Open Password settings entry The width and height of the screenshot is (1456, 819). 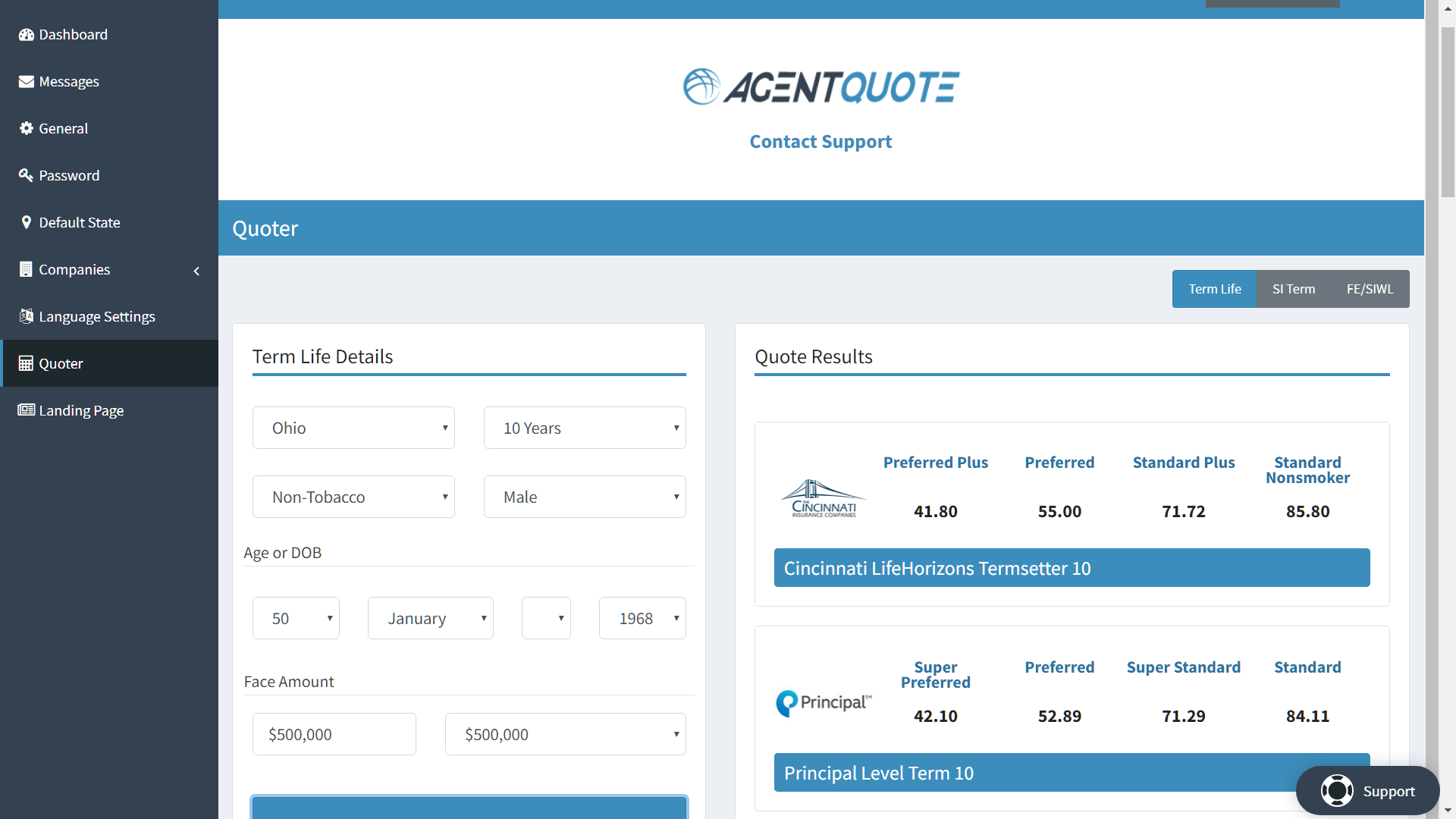click(109, 176)
